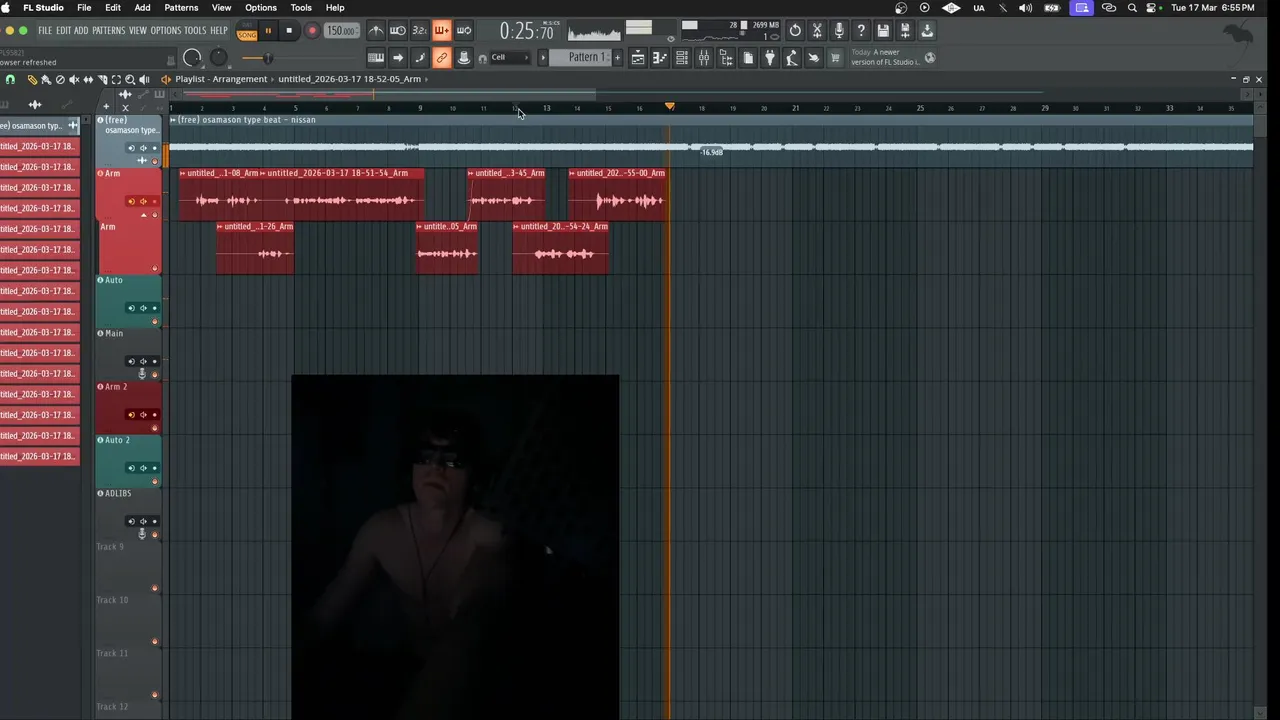Toggle mute dot on Arm track
The width and height of the screenshot is (1280, 720).
(x=155, y=215)
